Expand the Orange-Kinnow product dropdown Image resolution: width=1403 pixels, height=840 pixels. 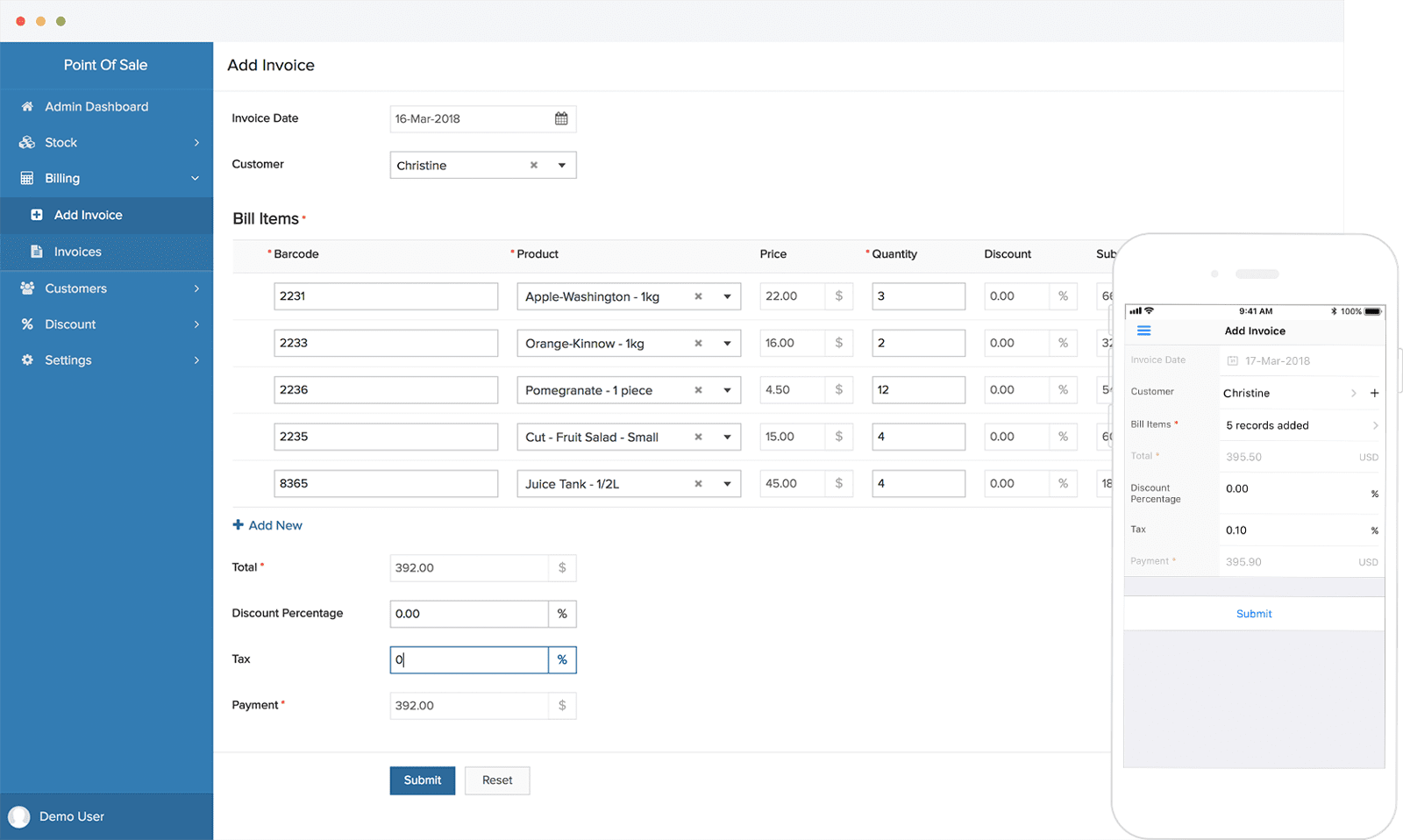click(727, 344)
